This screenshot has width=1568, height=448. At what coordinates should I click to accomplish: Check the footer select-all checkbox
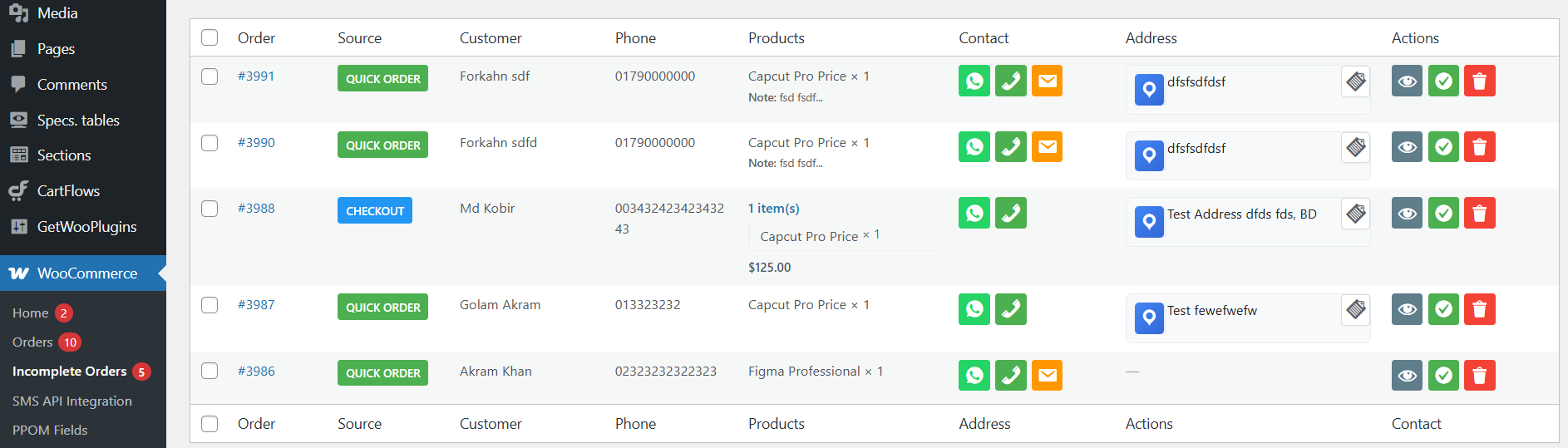click(210, 424)
